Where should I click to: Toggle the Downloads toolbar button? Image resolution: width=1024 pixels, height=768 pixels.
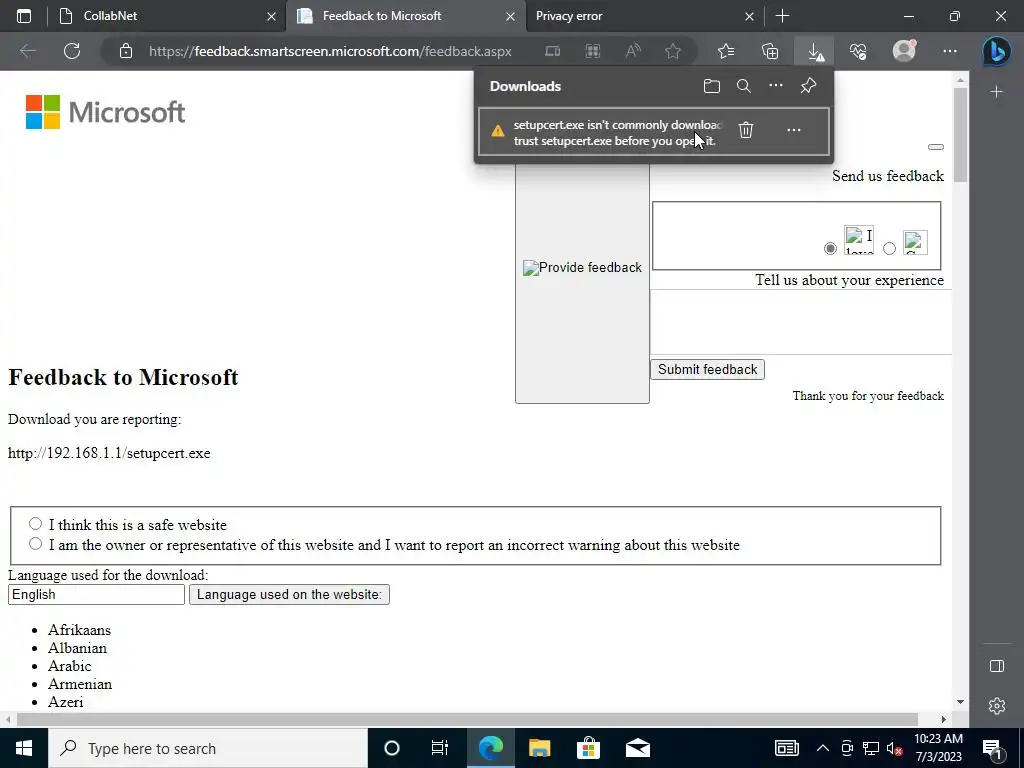815,51
